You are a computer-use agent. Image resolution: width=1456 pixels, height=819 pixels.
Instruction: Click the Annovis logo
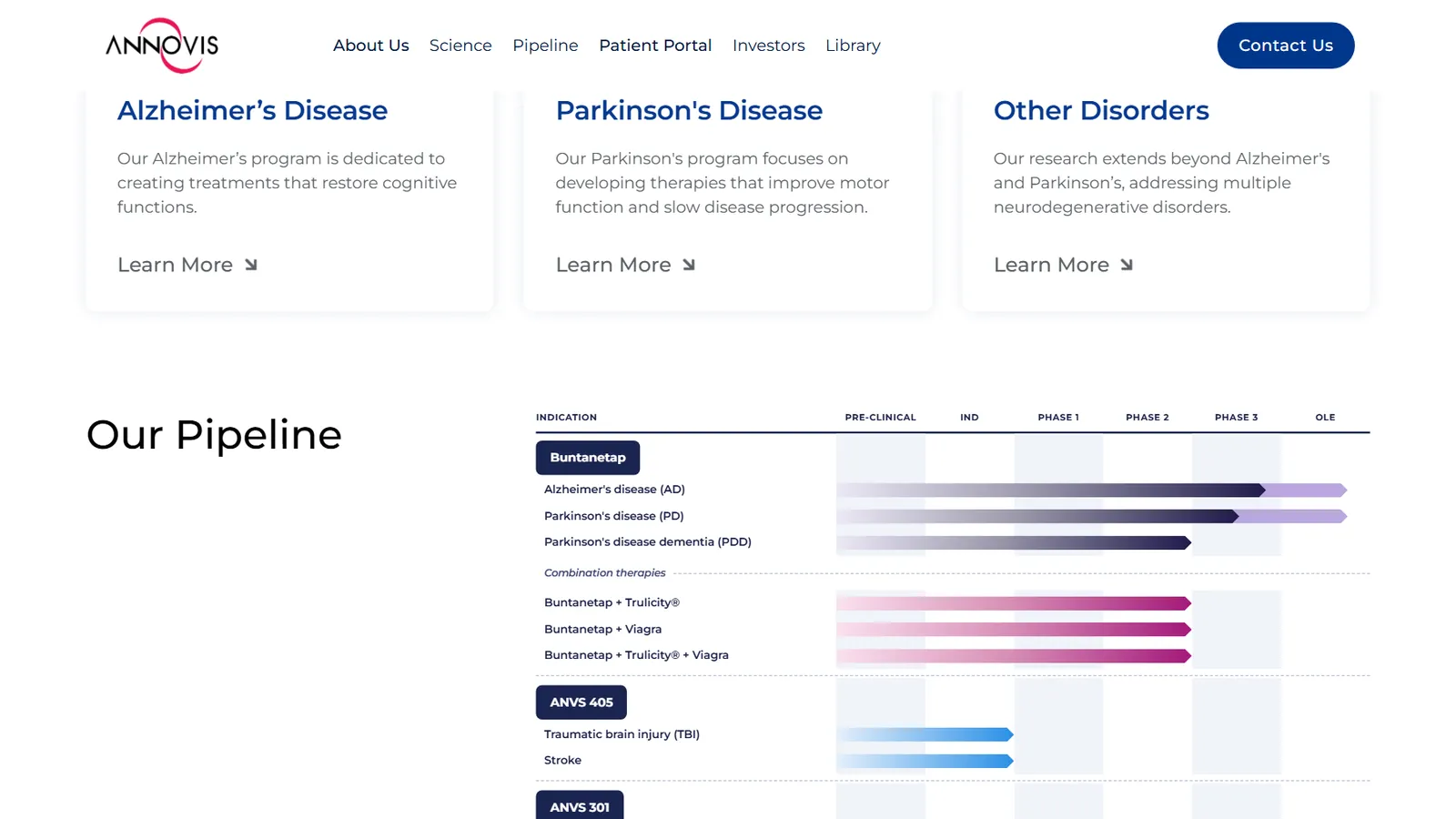(x=162, y=45)
